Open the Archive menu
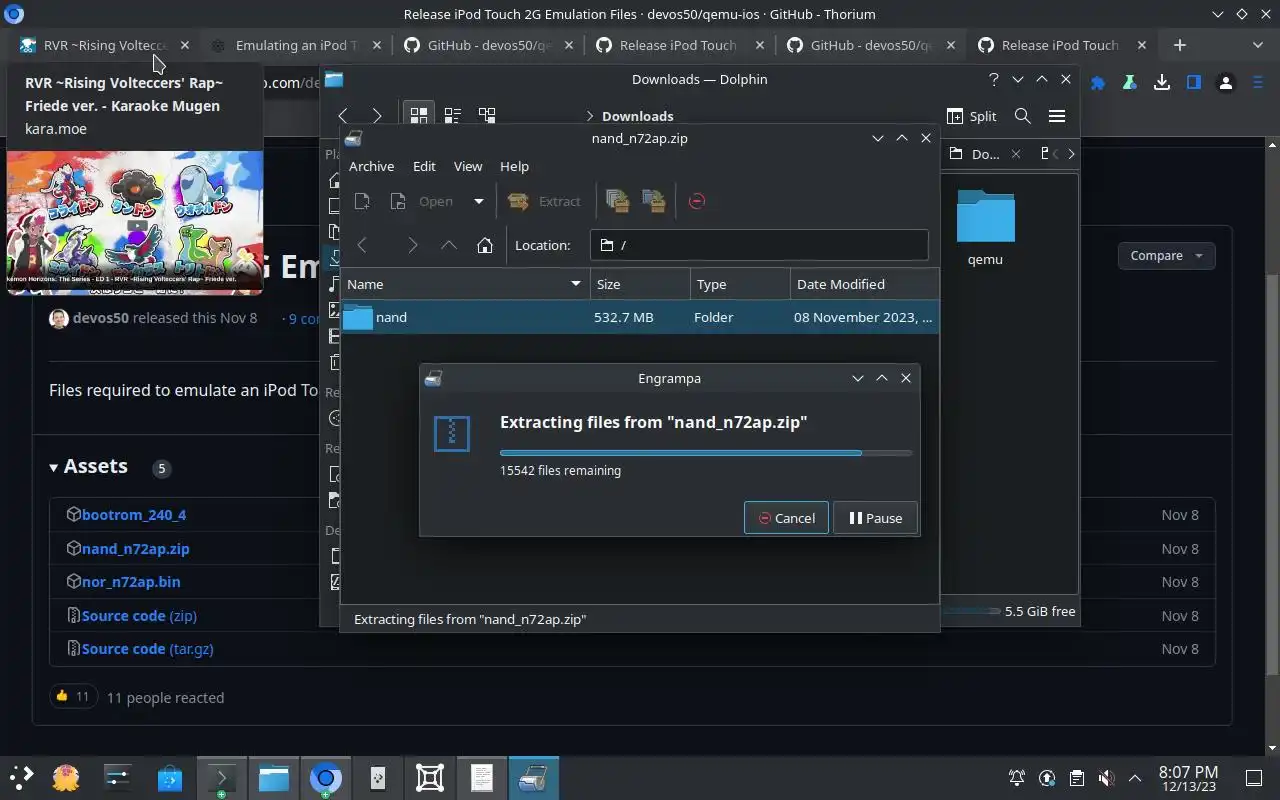 point(371,166)
